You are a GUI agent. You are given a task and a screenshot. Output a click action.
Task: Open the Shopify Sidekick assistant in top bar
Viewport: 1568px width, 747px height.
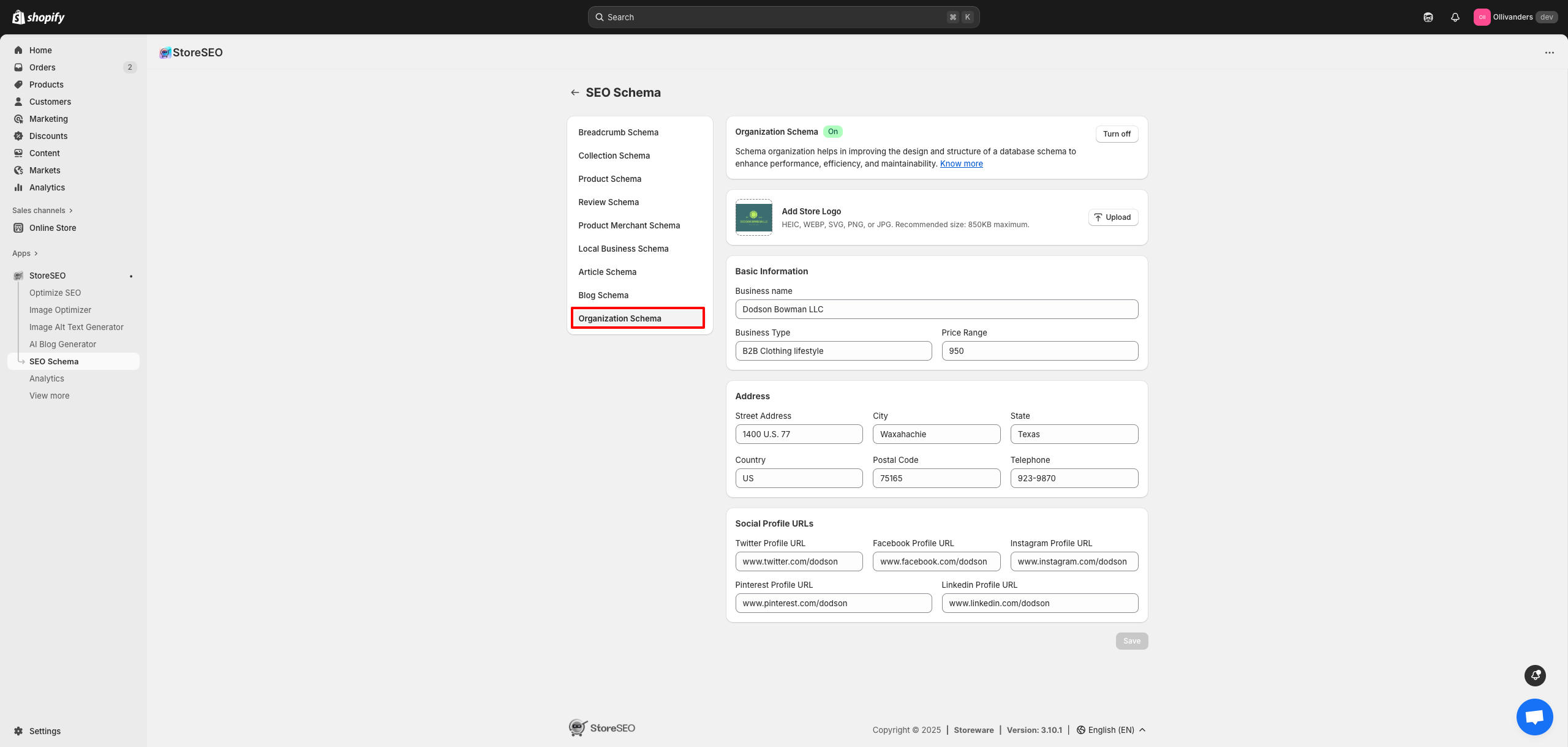coord(1428,17)
